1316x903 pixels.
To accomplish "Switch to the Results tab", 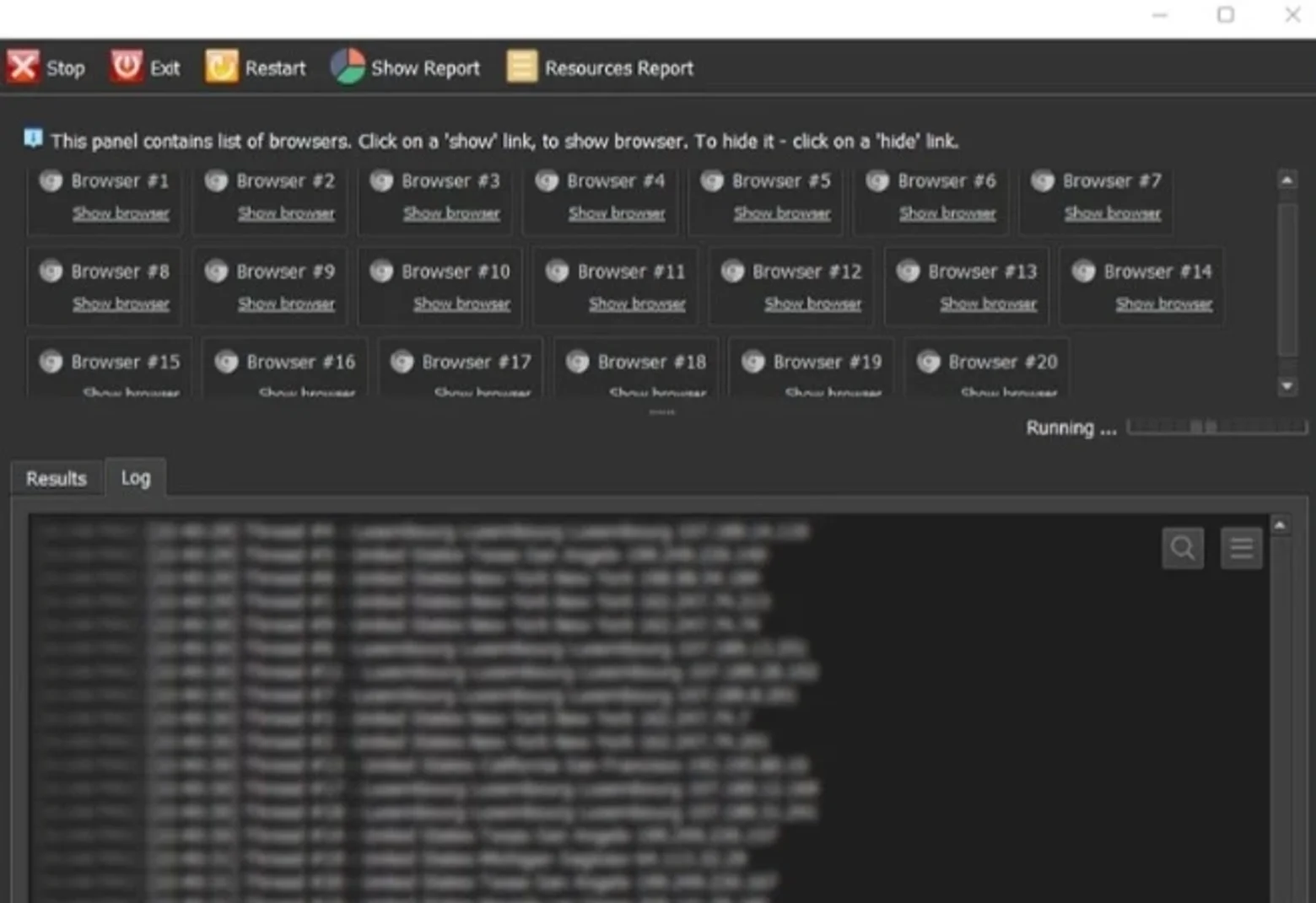I will coord(57,478).
